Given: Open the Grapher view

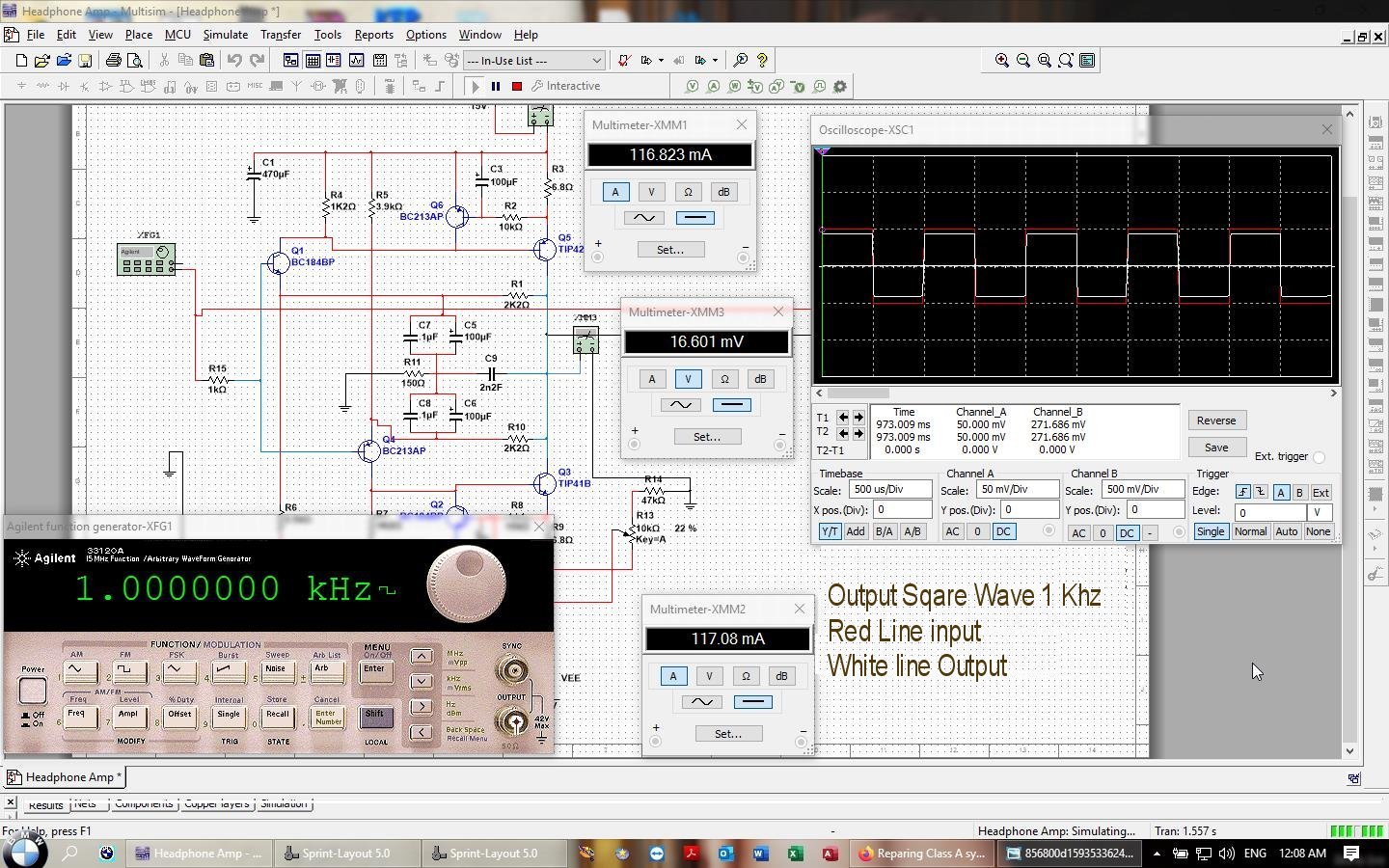Looking at the screenshot, I should (356, 61).
